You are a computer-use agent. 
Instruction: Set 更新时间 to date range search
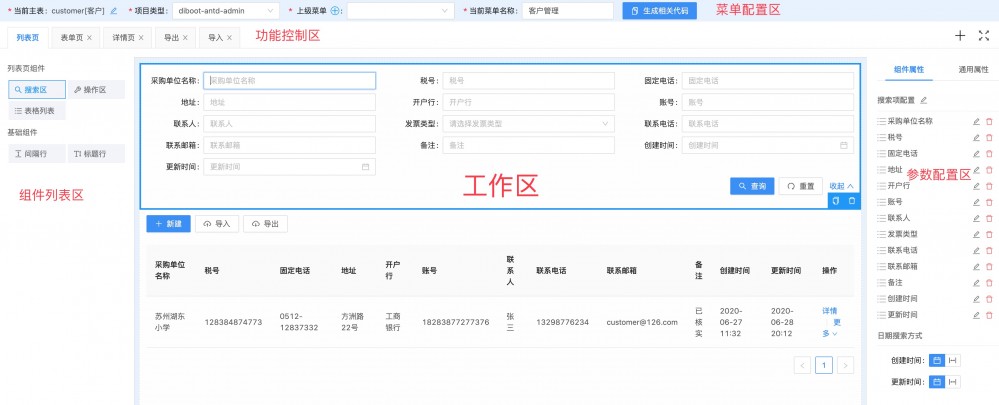(952, 382)
